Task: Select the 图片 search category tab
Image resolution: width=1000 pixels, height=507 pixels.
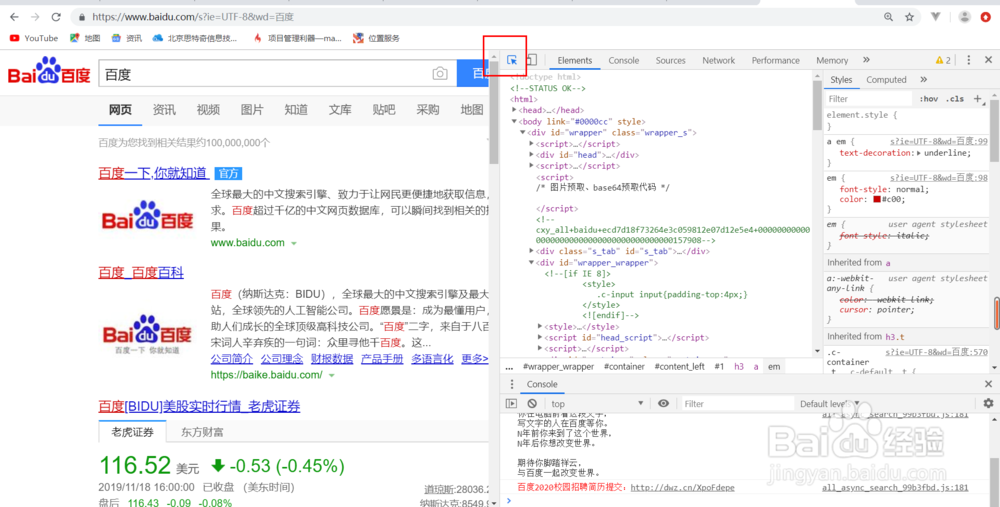Action: pyautogui.click(x=252, y=110)
